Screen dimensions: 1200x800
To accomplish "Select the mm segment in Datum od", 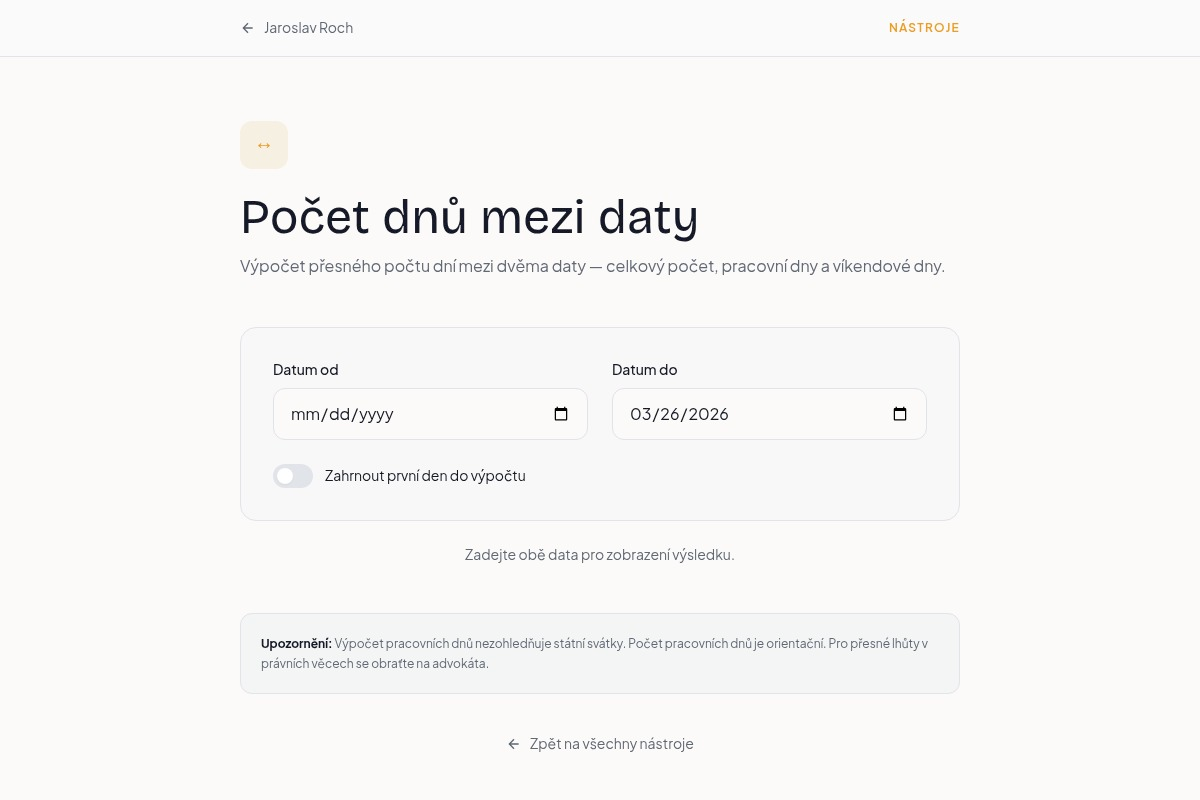I will [304, 414].
